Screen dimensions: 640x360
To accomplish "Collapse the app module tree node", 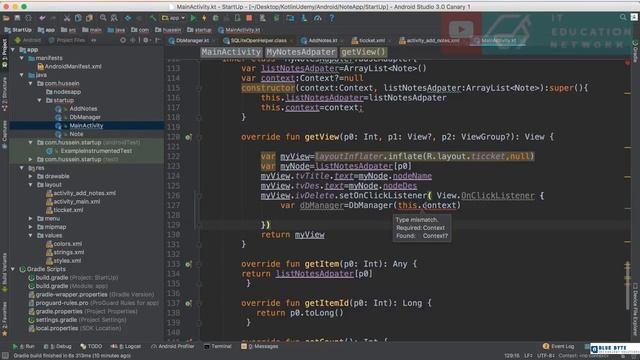I will click(13, 50).
